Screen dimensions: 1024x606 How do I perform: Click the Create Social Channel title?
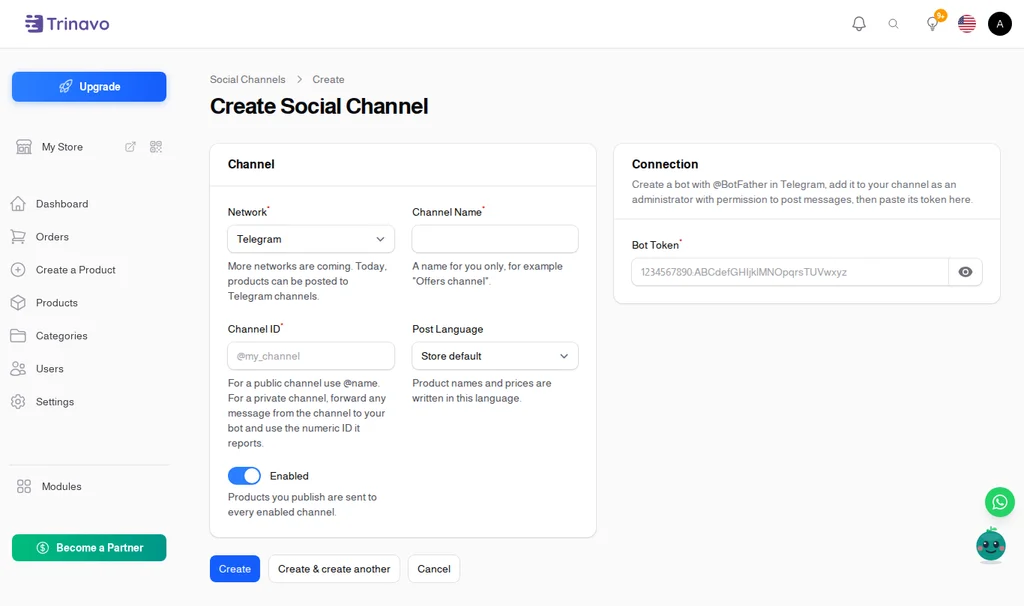(319, 106)
